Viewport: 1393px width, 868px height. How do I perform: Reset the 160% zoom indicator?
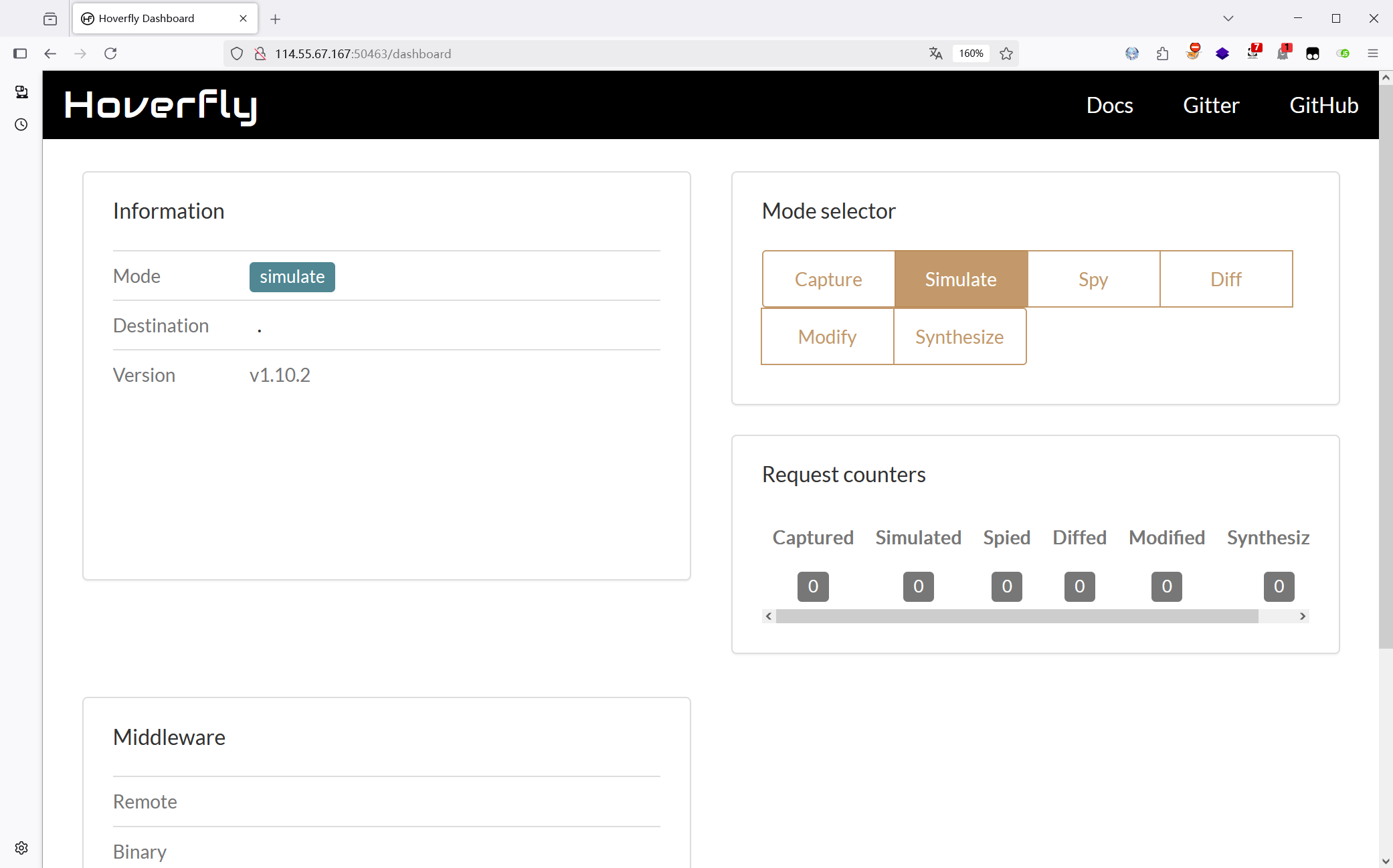pos(971,53)
